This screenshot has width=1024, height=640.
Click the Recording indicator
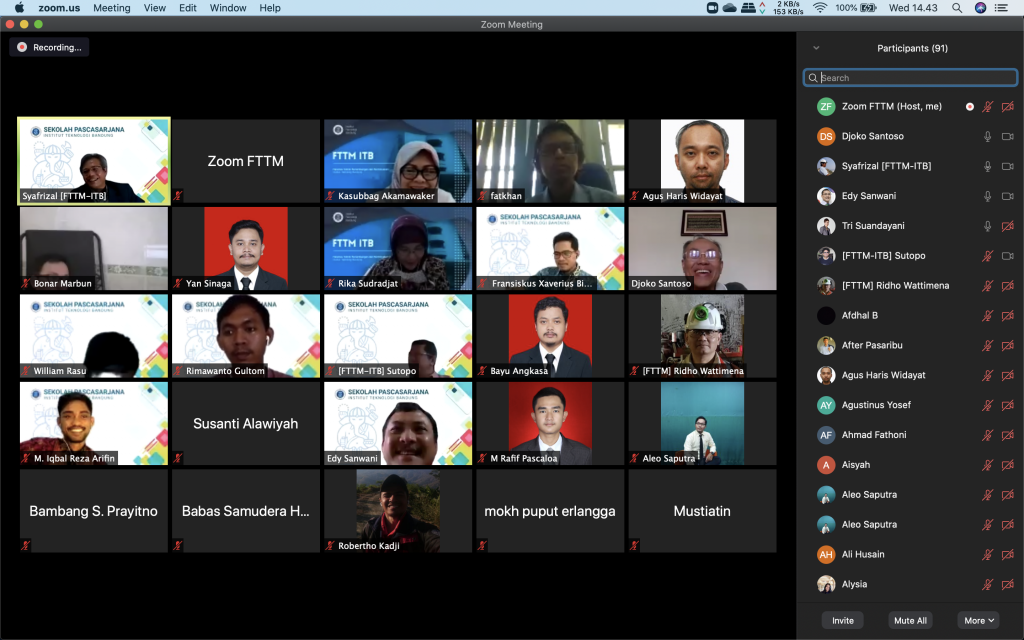tap(50, 47)
